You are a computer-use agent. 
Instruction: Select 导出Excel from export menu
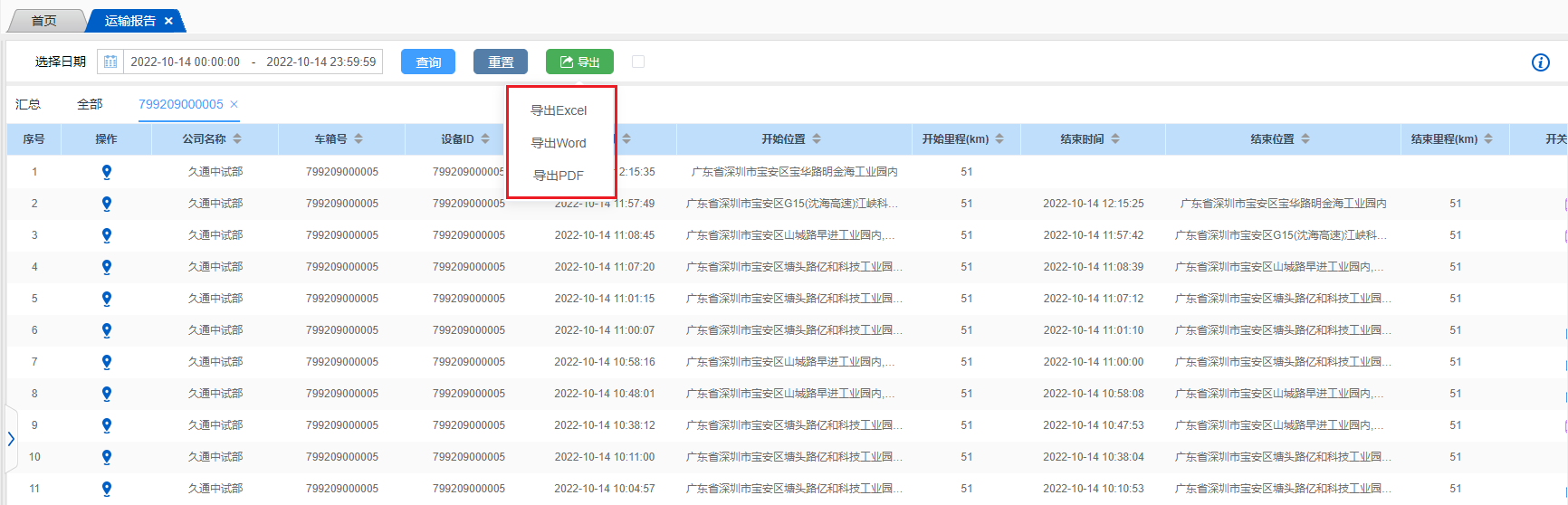[x=559, y=110]
